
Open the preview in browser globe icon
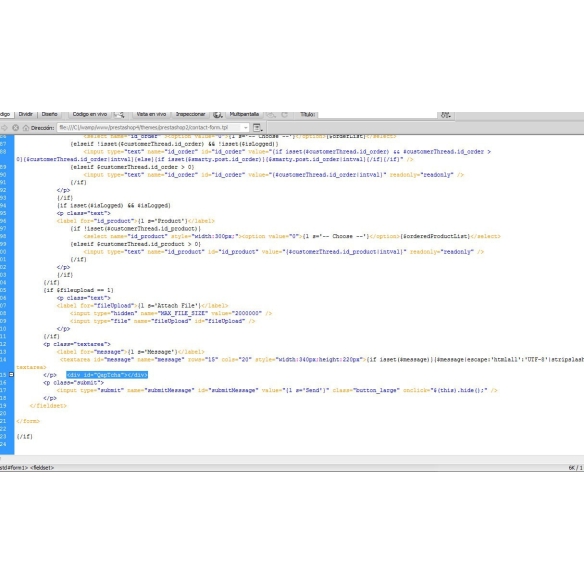coord(218,115)
